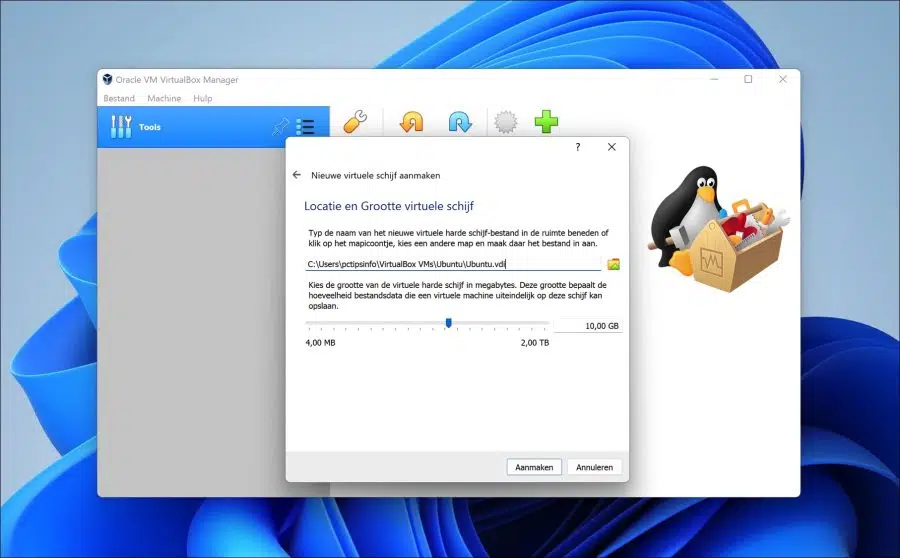Open the Tools list menu icon

coord(305,126)
